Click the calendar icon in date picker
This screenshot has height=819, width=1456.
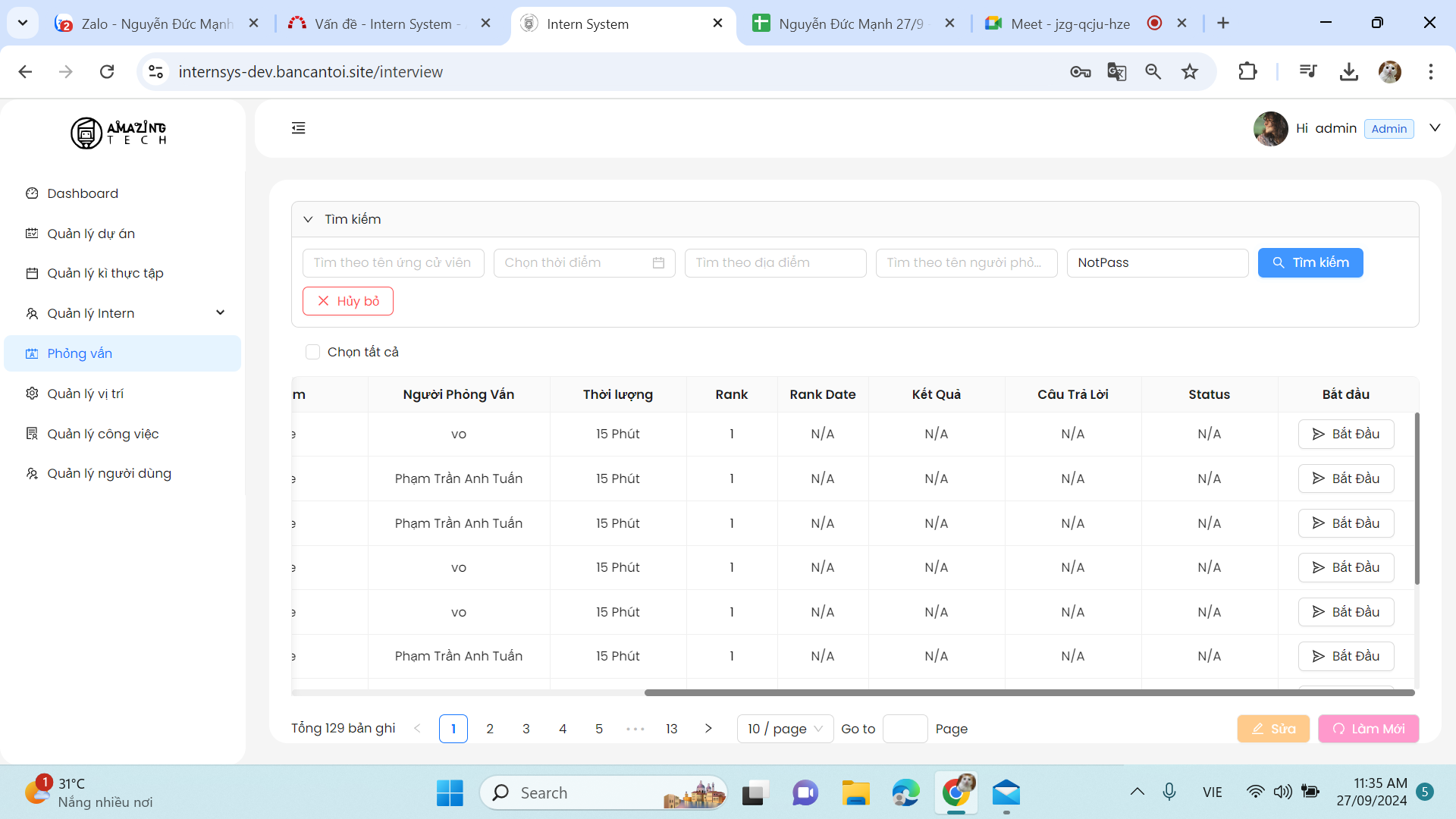(x=658, y=263)
